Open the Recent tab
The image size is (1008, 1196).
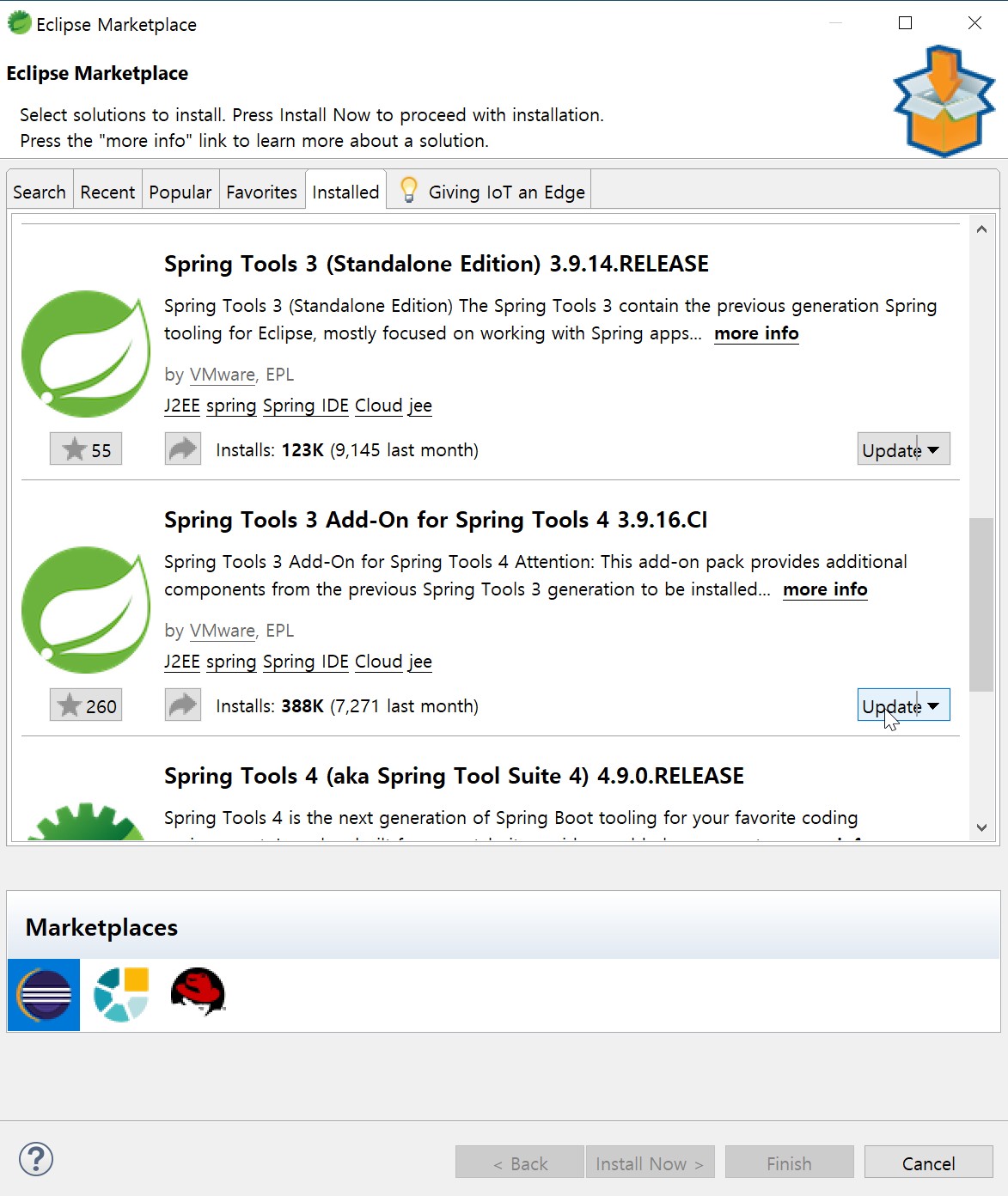(107, 192)
